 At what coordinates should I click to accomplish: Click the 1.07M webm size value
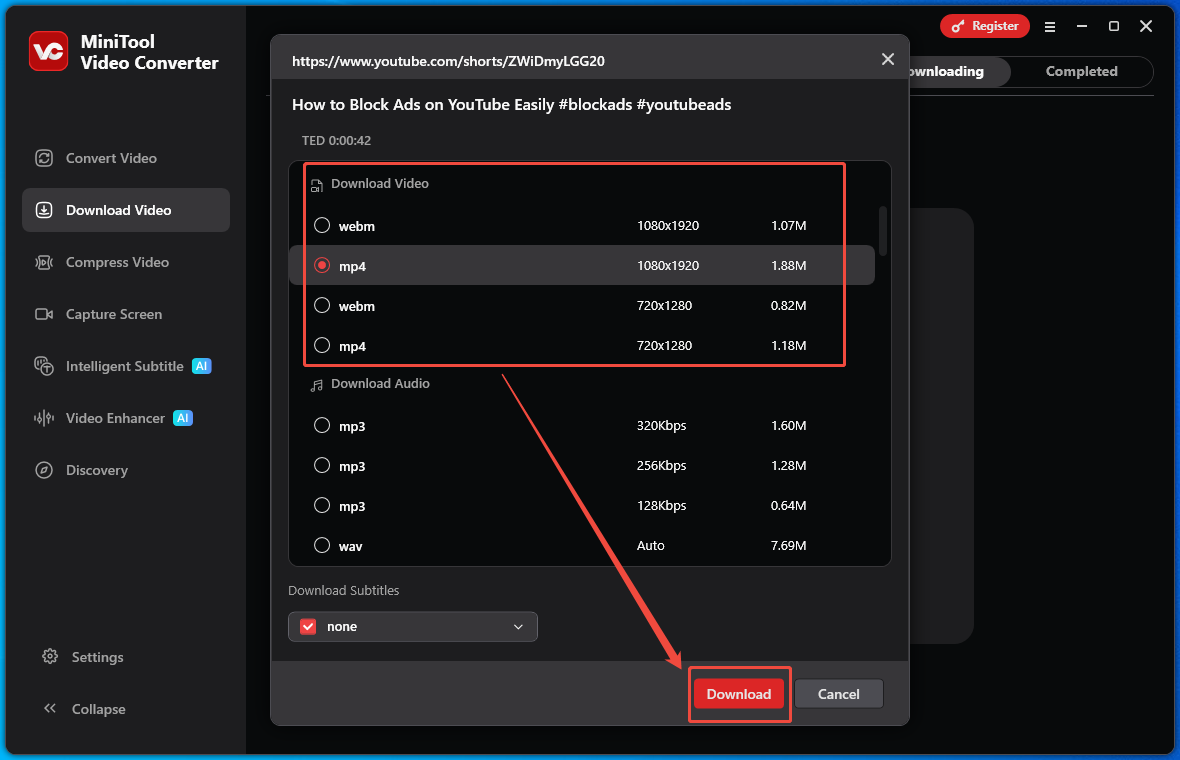[x=789, y=226]
